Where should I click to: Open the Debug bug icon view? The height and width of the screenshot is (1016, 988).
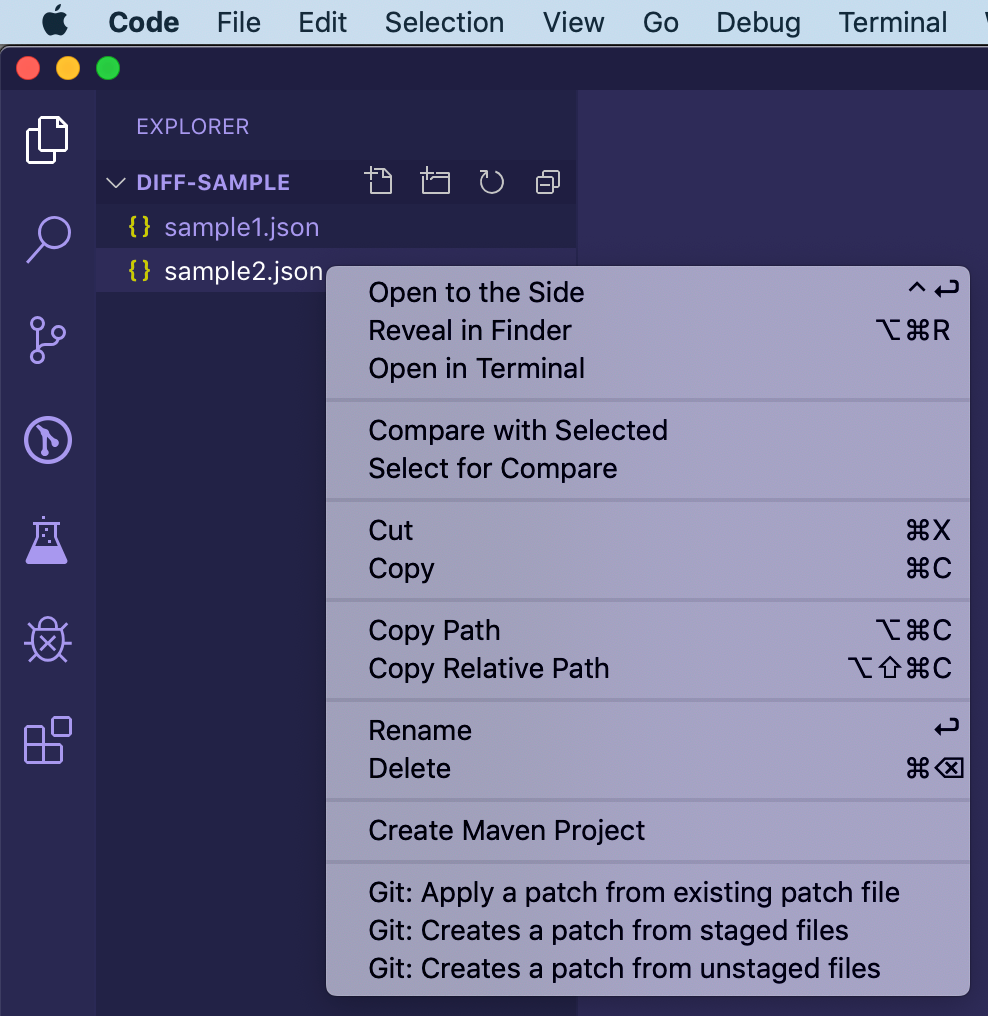pos(47,640)
